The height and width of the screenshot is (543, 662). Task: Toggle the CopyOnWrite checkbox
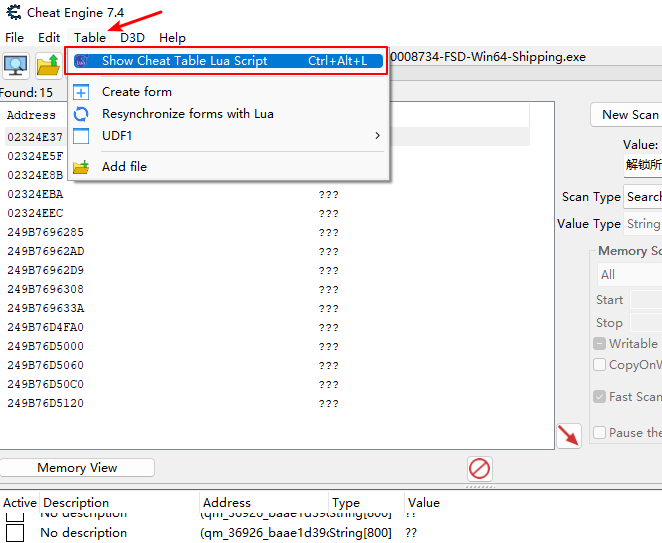pos(599,365)
